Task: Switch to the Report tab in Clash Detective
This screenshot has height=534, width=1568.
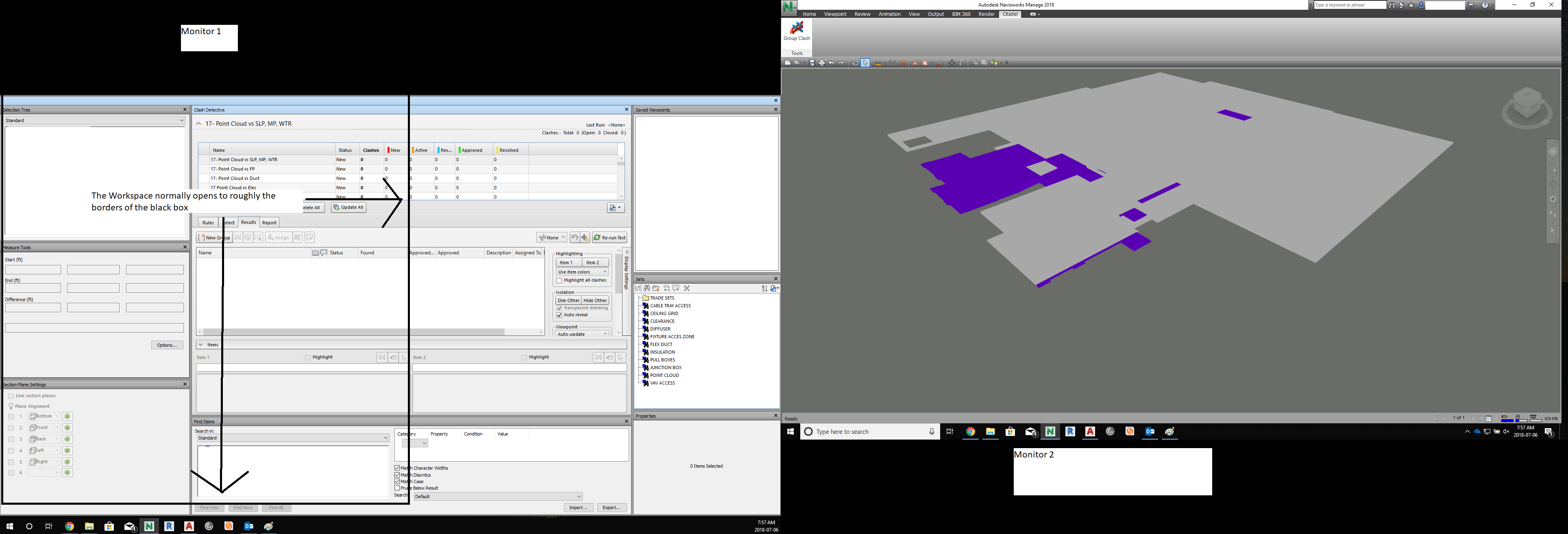Action: [269, 222]
